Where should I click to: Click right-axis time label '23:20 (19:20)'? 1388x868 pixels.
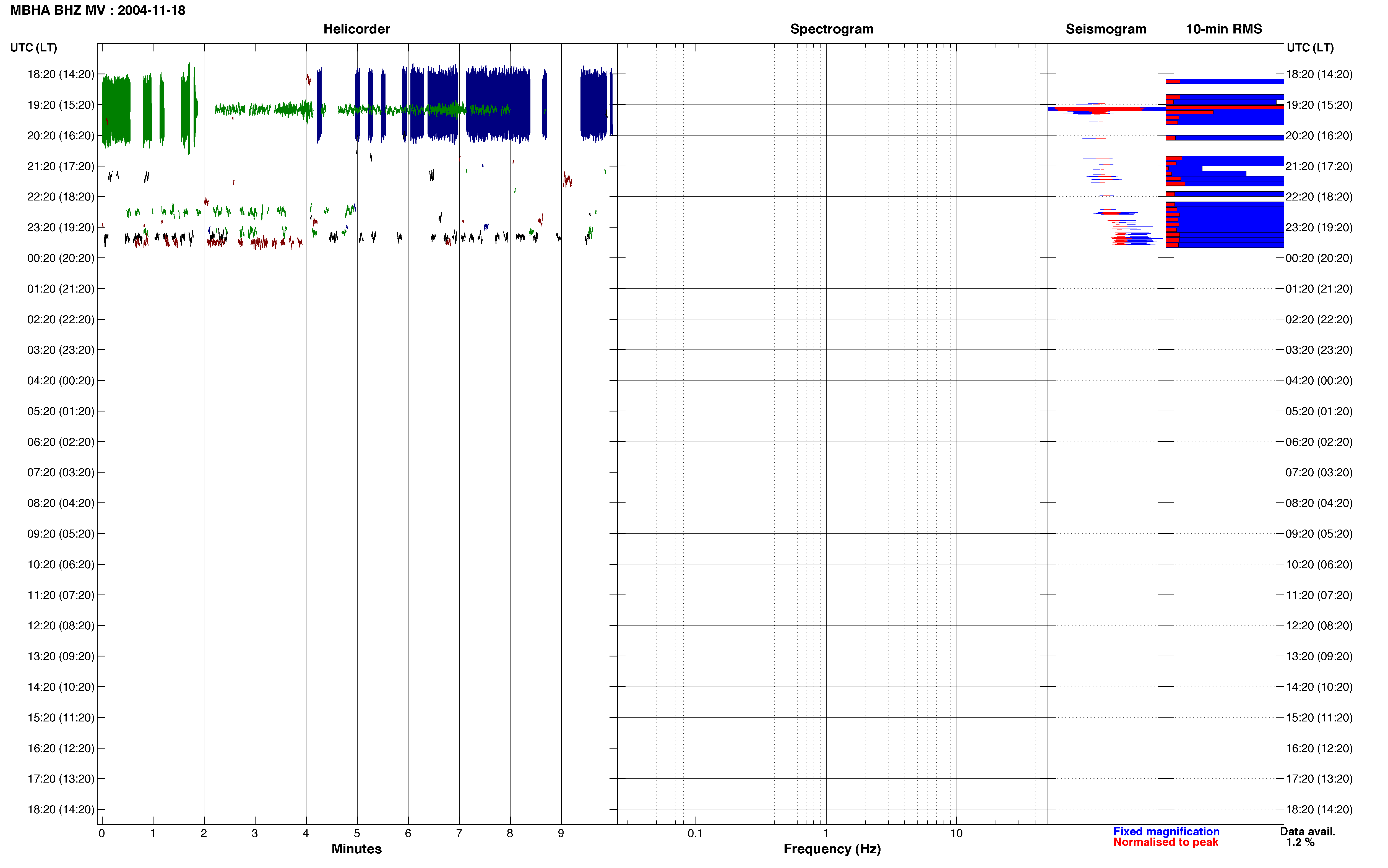[x=1319, y=227]
